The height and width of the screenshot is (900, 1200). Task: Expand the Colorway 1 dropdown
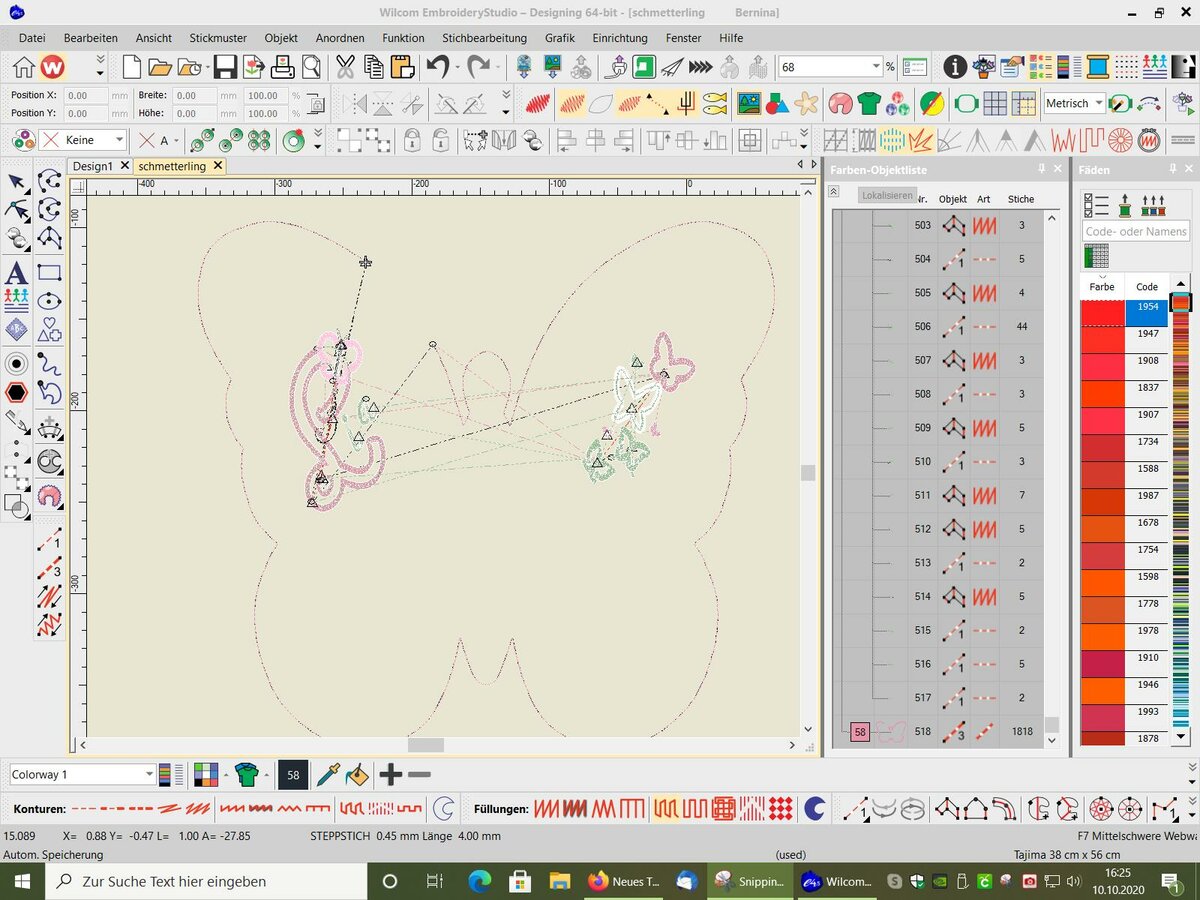(150, 774)
